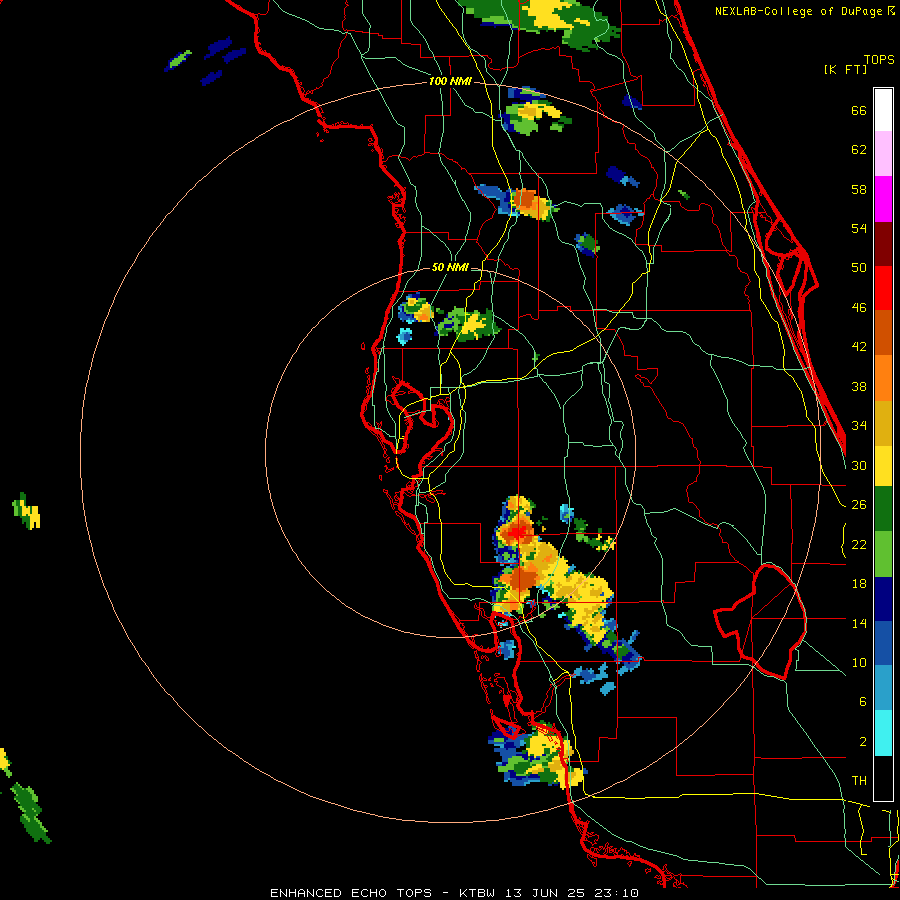Click the legend value 62

[x=859, y=149]
